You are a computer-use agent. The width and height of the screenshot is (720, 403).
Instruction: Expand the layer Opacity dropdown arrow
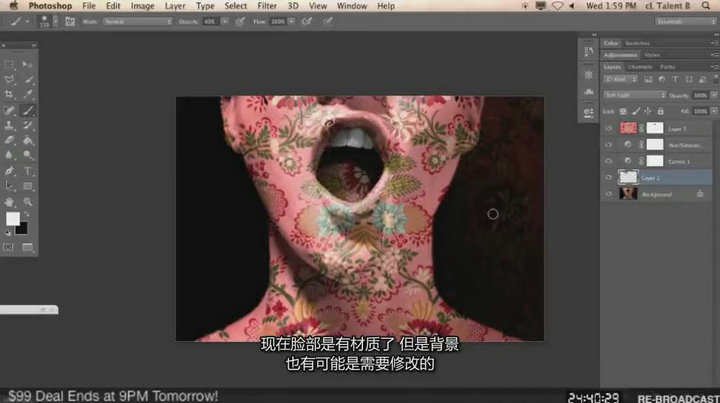click(714, 95)
